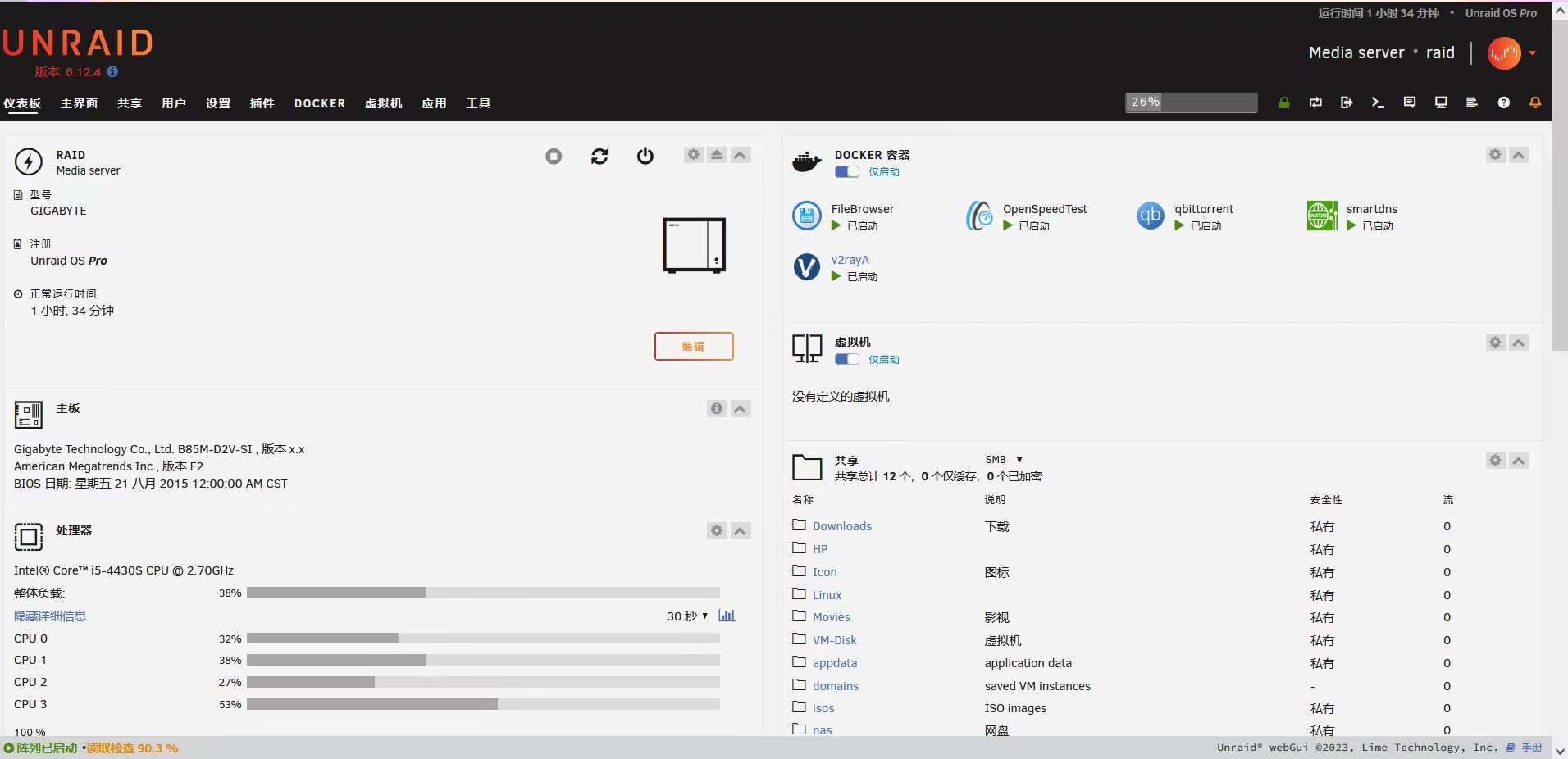Click the power off icon
The width and height of the screenshot is (1568, 759).
click(645, 156)
